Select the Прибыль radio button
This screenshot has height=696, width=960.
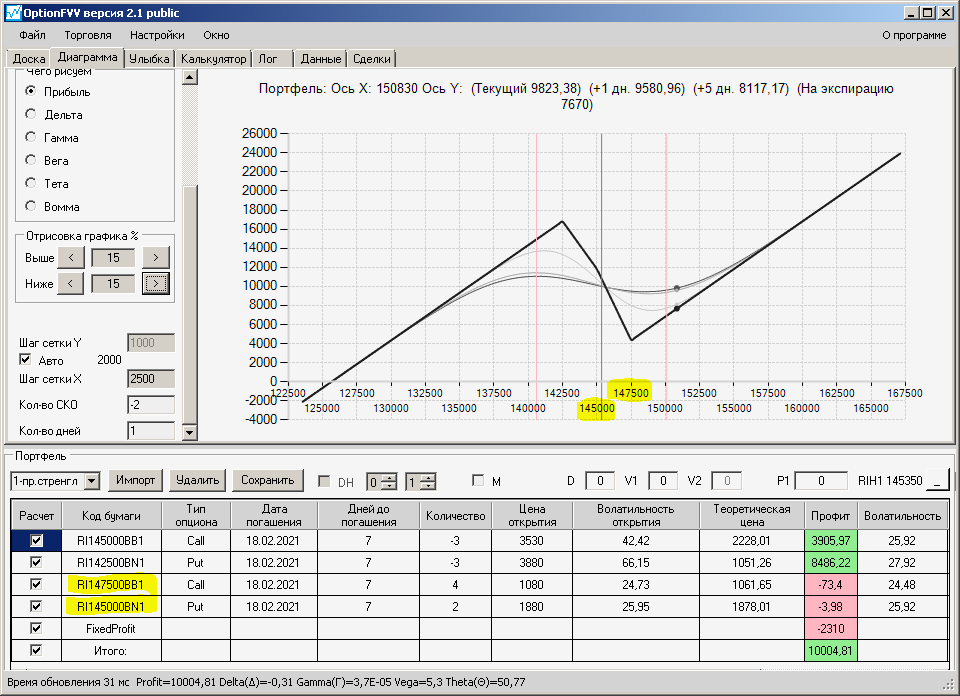(31, 91)
